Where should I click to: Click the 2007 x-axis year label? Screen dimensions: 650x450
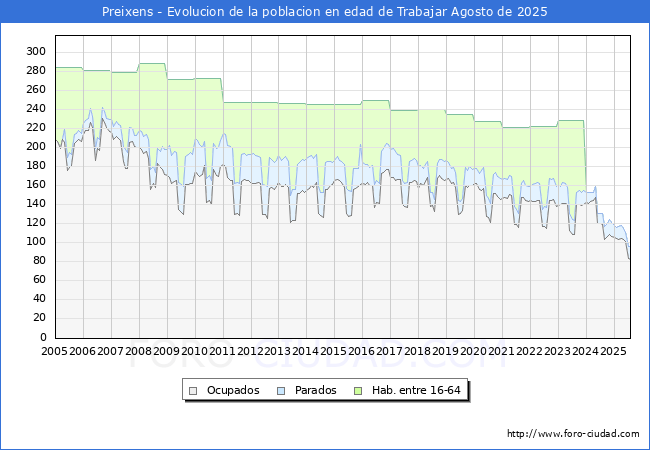(x=110, y=351)
